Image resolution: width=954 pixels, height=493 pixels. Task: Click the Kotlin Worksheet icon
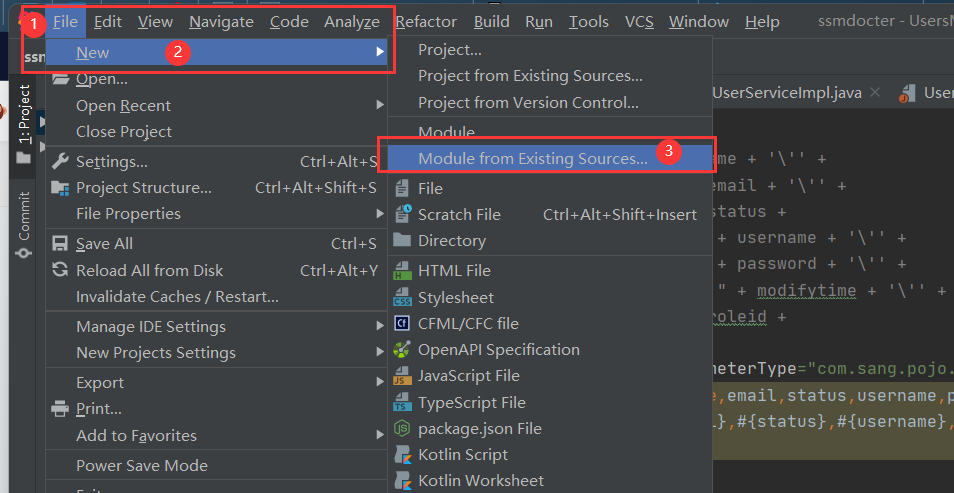tap(402, 481)
